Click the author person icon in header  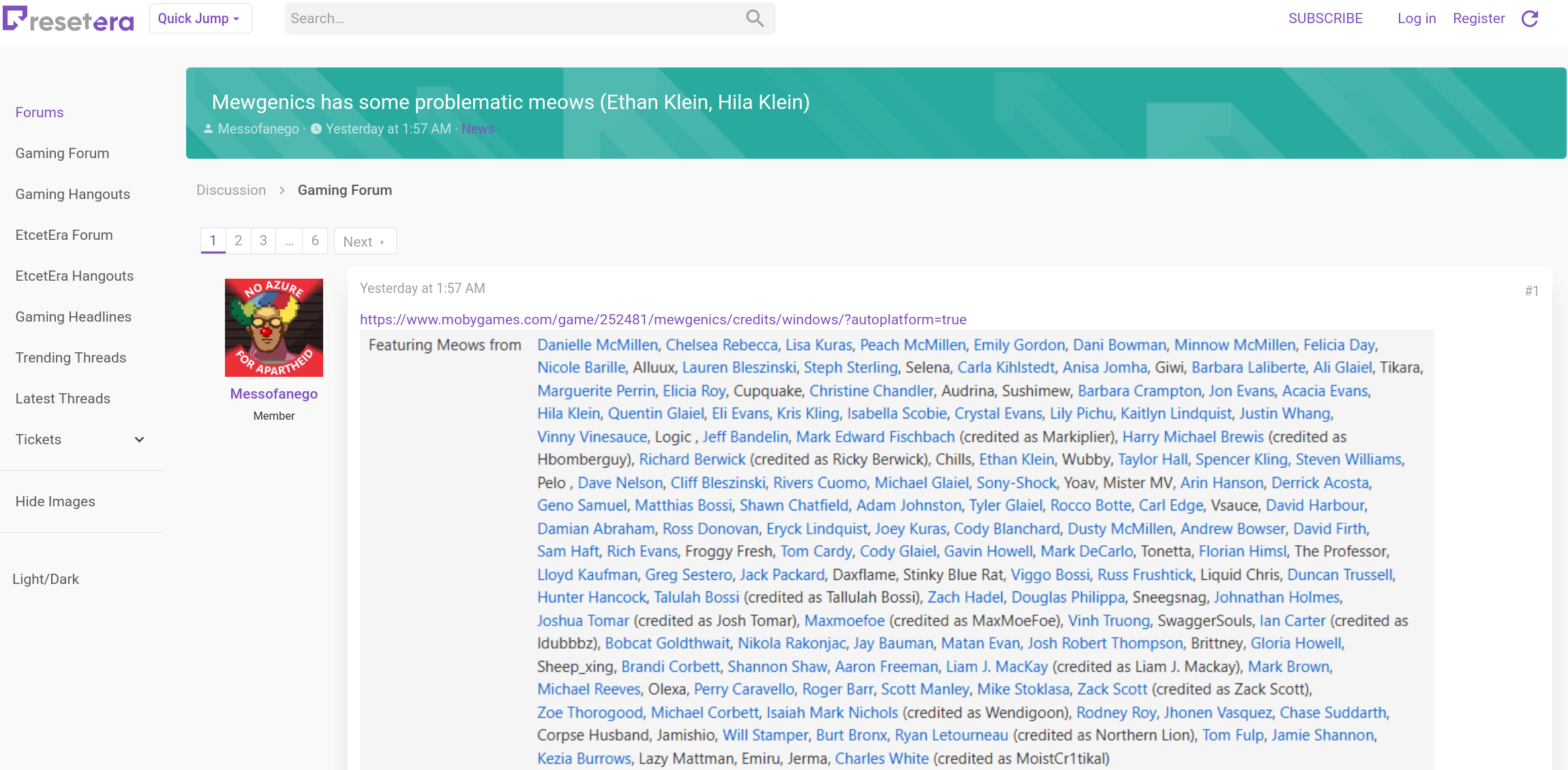pyautogui.click(x=209, y=129)
